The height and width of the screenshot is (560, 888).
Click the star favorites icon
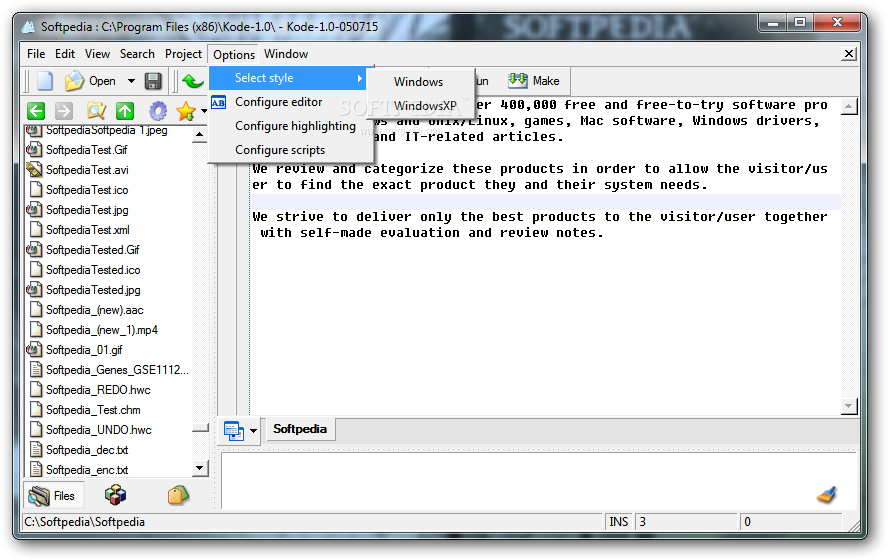tap(185, 111)
